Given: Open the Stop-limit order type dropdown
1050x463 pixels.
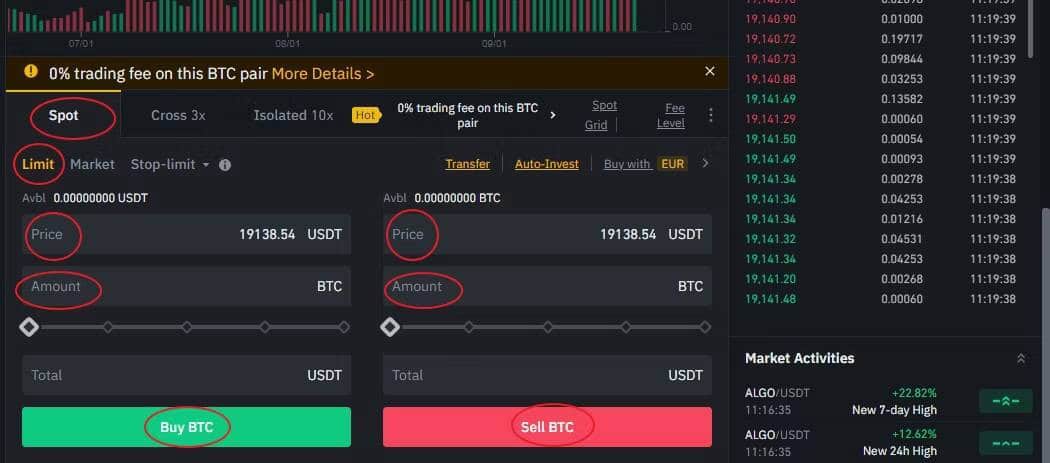Looking at the screenshot, I should click(x=170, y=164).
